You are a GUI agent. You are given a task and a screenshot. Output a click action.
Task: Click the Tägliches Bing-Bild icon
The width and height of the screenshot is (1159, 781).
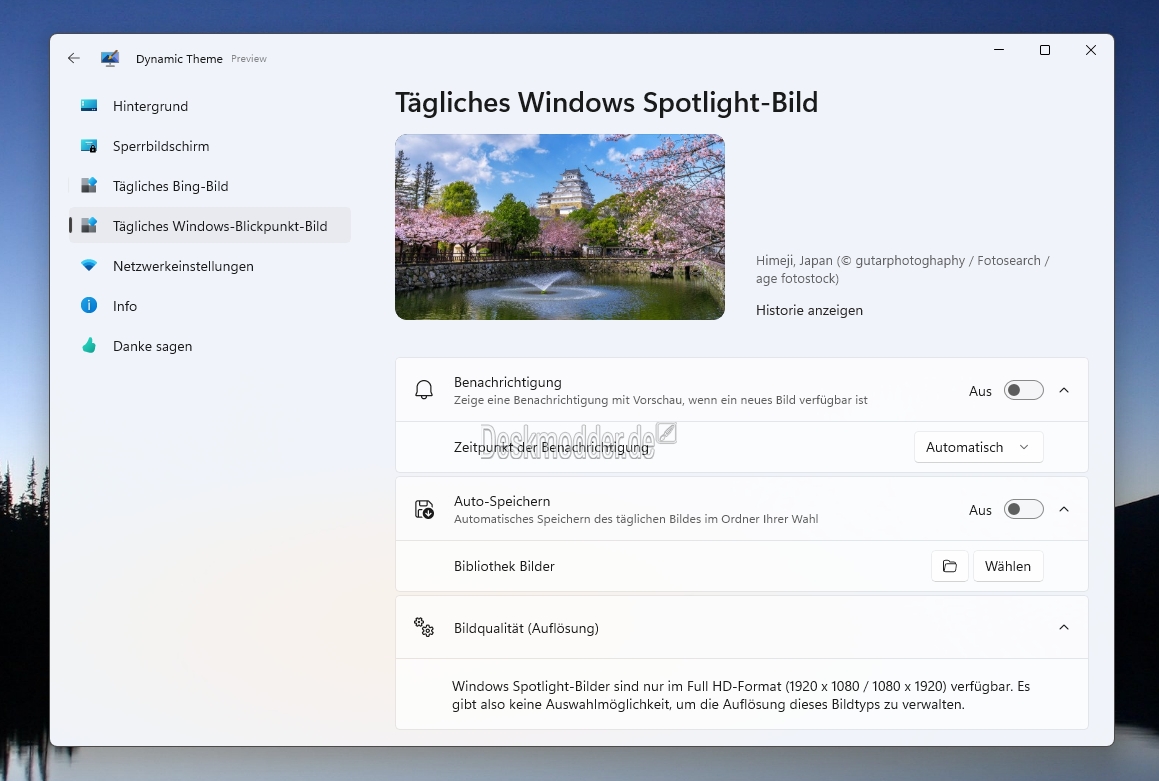pos(89,185)
